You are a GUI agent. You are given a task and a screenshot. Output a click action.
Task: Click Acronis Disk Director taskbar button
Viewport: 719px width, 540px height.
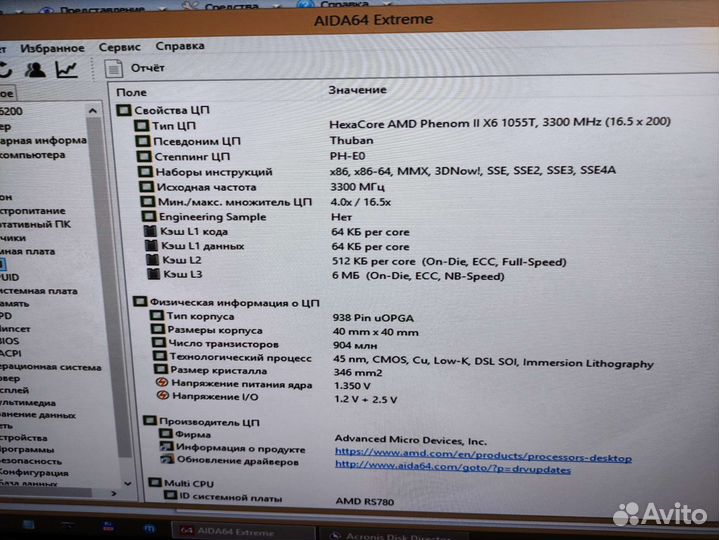(x=393, y=535)
